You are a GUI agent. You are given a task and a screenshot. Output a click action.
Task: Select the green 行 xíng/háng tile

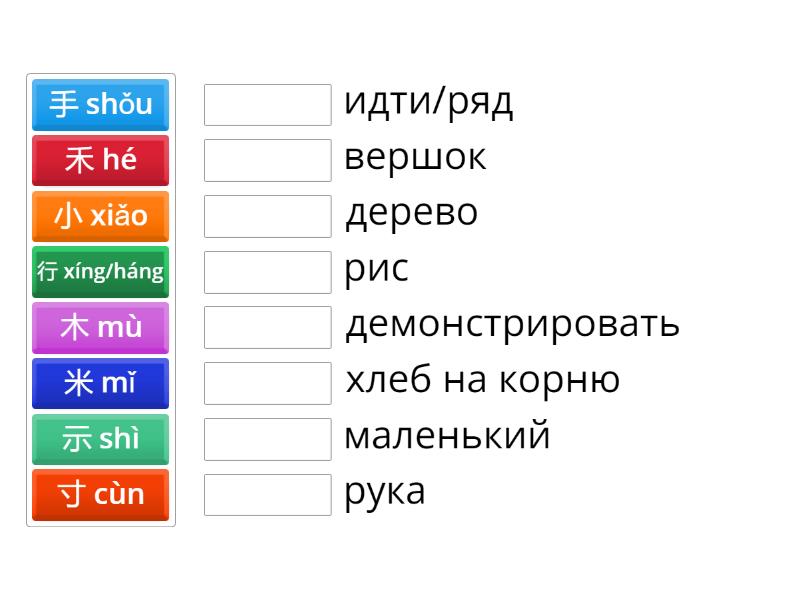point(100,271)
